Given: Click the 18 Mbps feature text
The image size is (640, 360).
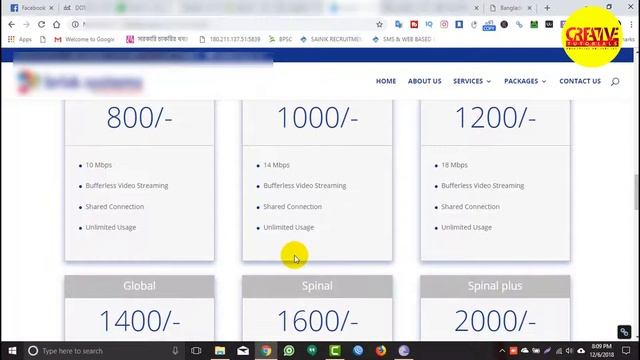Looking at the screenshot, I should [x=454, y=165].
